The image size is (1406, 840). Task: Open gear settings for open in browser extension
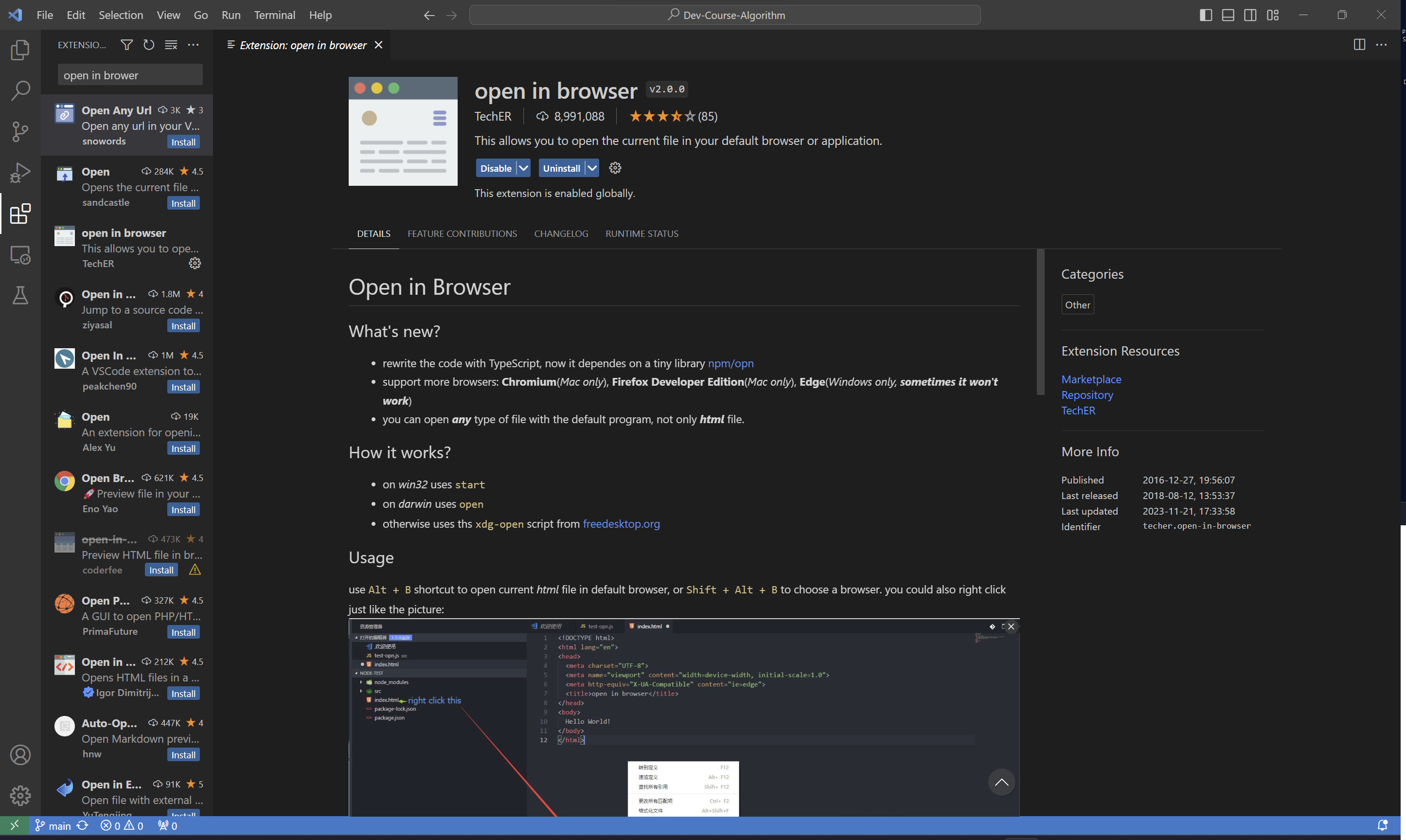615,168
